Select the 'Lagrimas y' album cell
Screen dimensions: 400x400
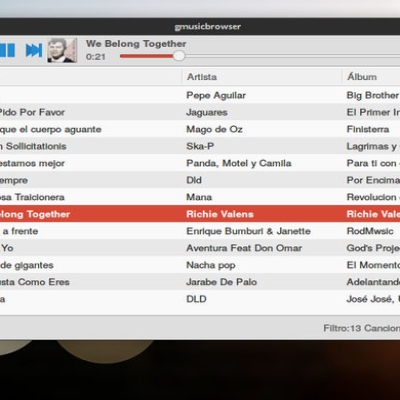(x=373, y=146)
